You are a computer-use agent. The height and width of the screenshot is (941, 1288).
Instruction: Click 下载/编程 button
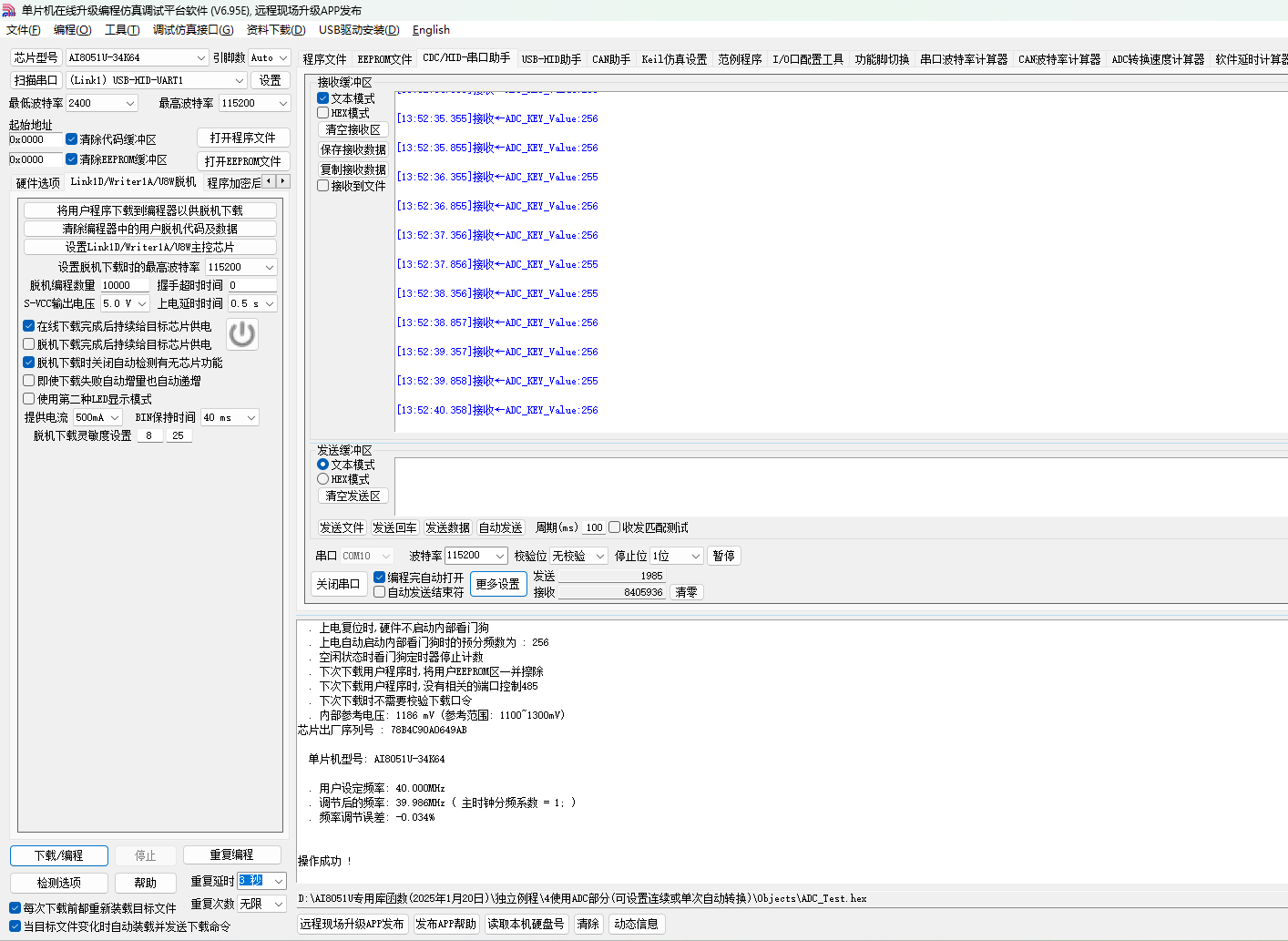point(59,856)
